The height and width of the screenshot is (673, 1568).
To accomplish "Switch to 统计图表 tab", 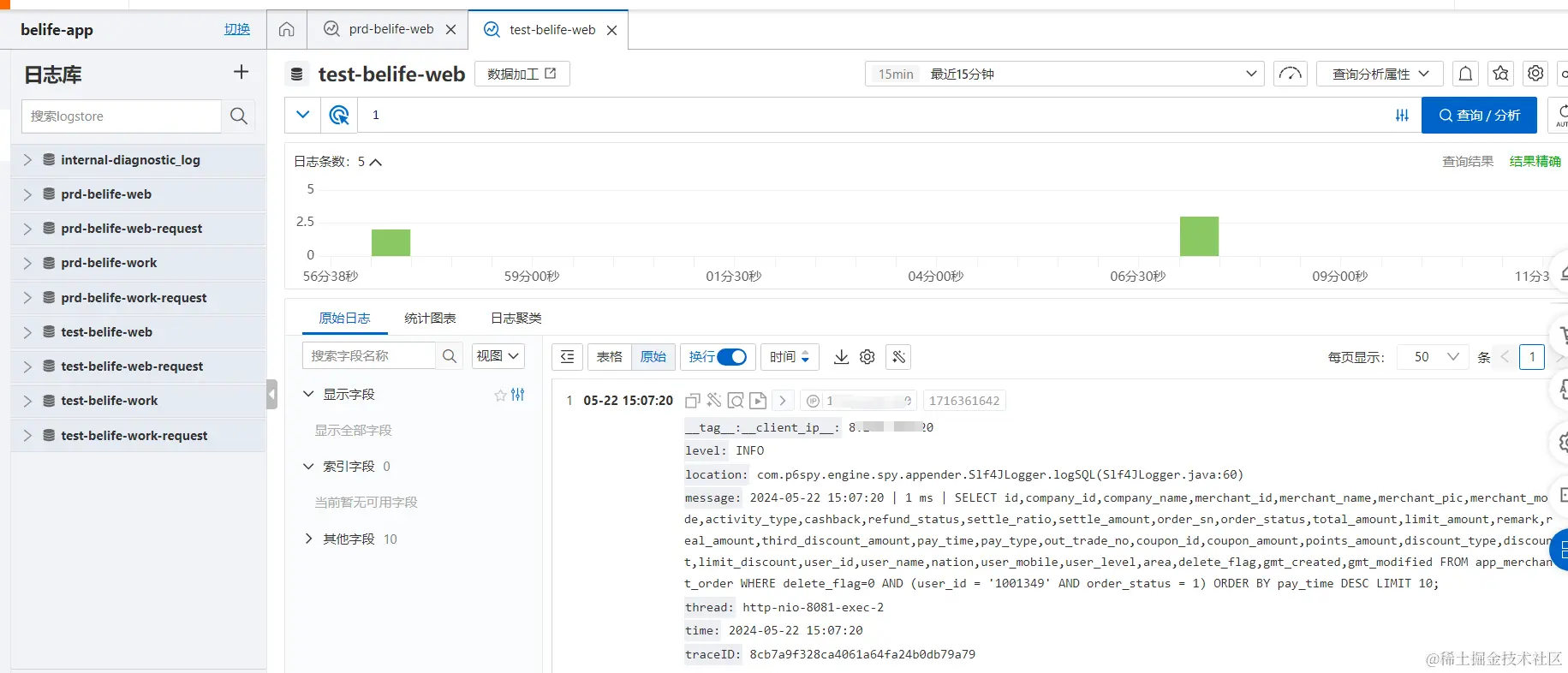I will coord(430,319).
